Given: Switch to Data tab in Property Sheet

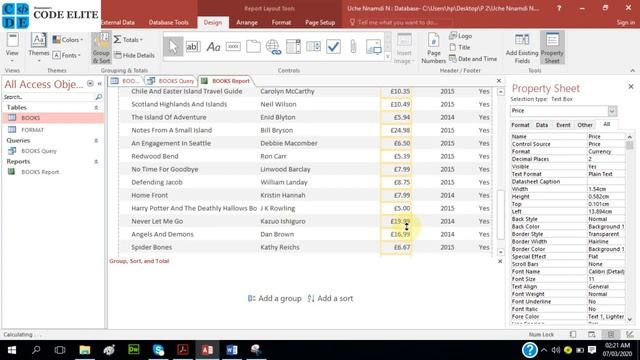Looking at the screenshot, I should pos(542,125).
